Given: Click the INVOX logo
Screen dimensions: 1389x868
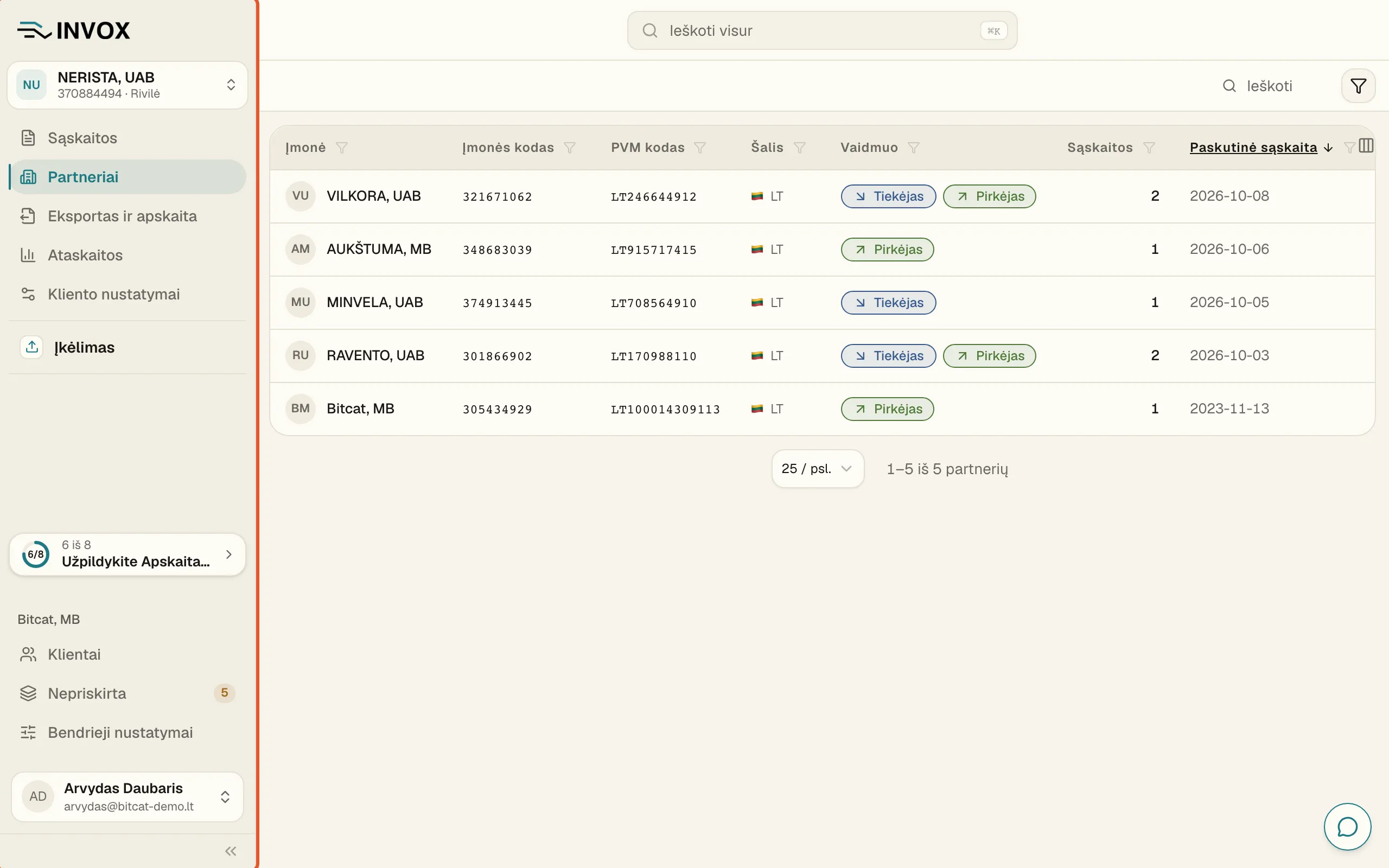Looking at the screenshot, I should [73, 30].
